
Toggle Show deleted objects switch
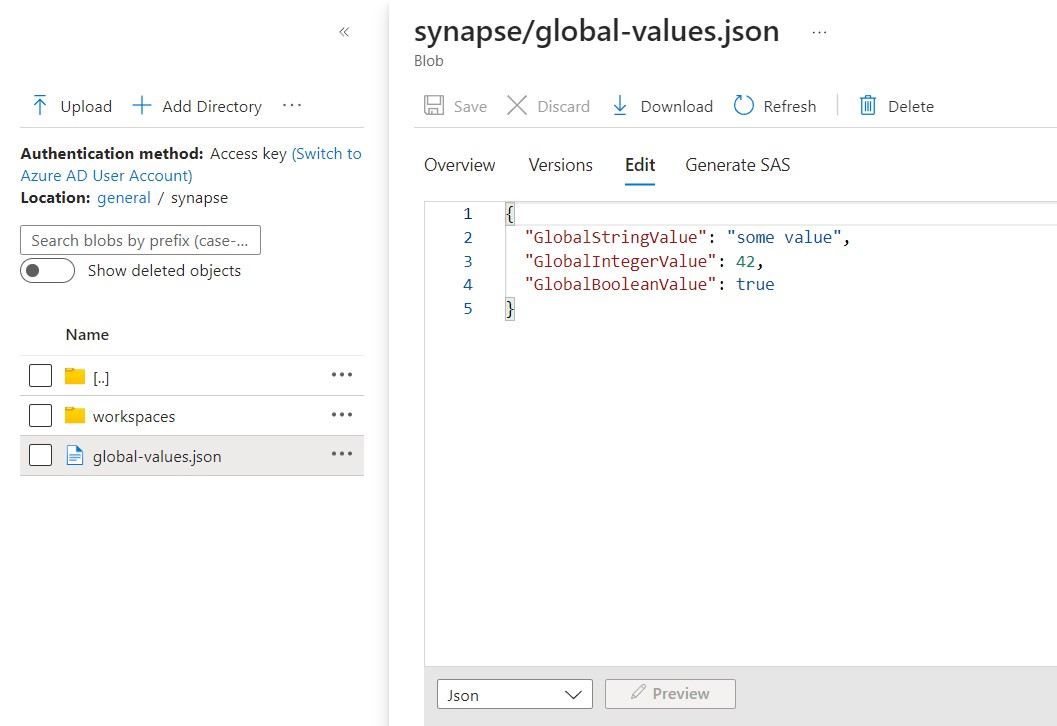click(47, 270)
